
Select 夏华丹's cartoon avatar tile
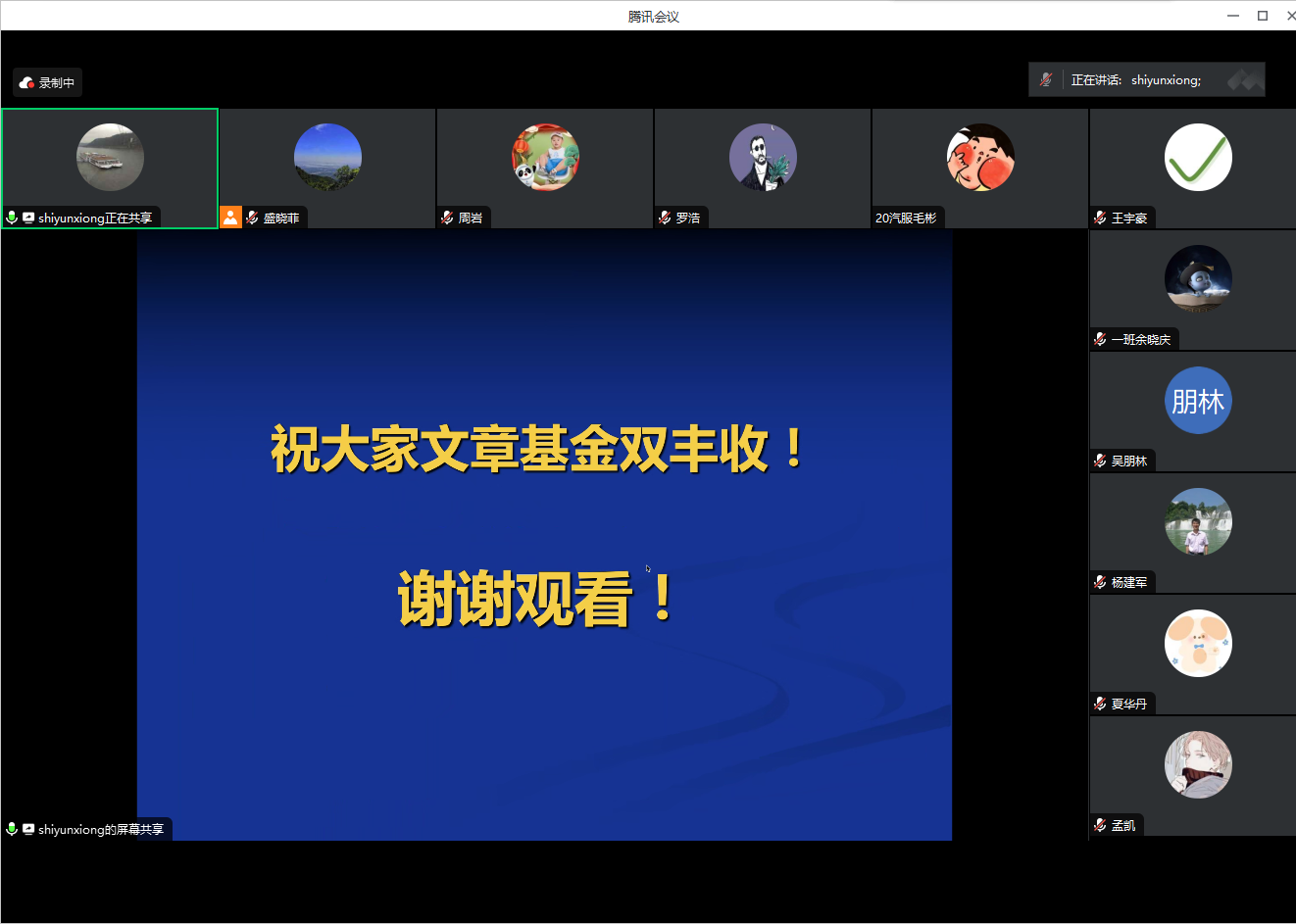(x=1197, y=644)
